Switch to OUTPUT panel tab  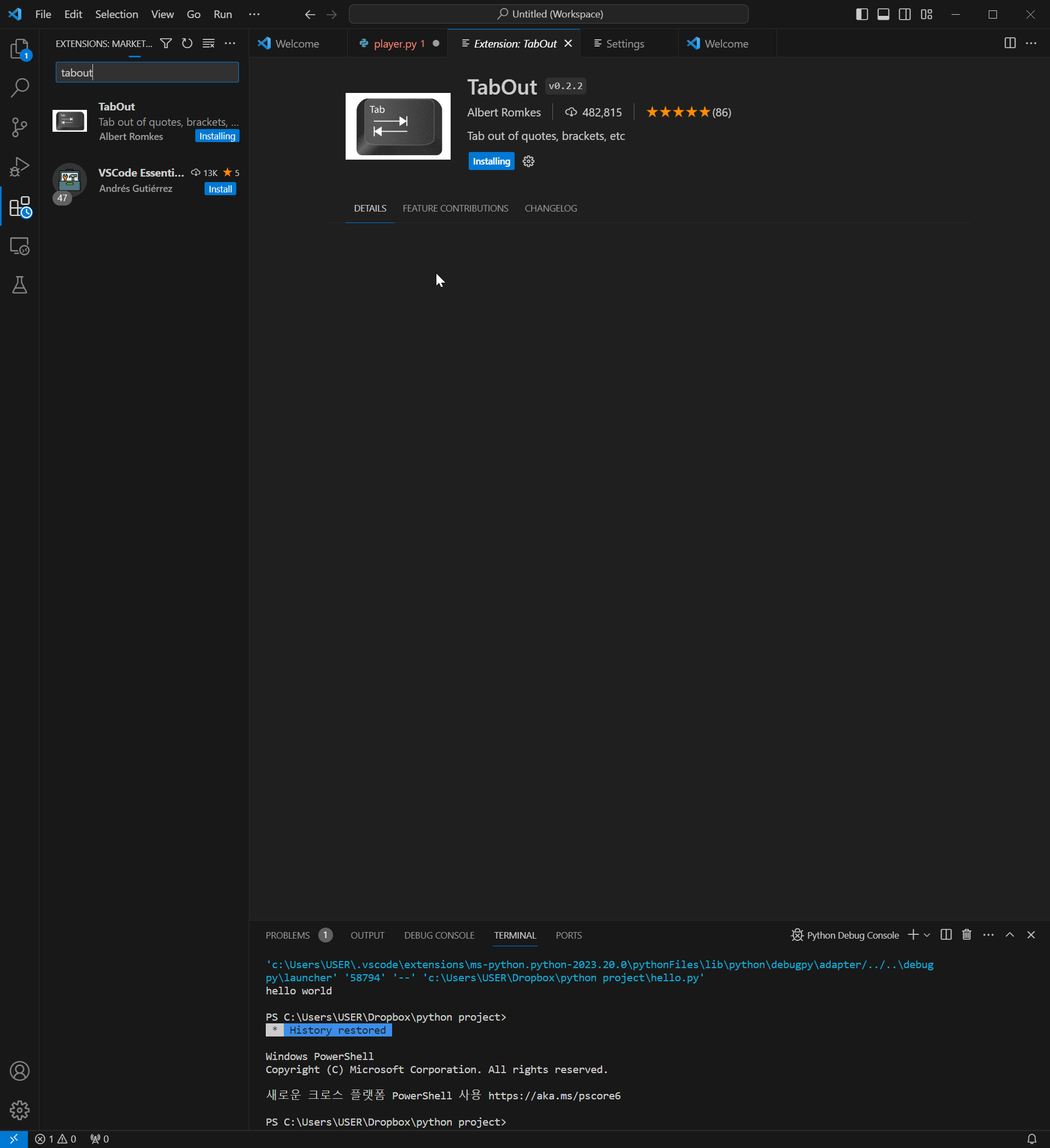[x=367, y=935]
